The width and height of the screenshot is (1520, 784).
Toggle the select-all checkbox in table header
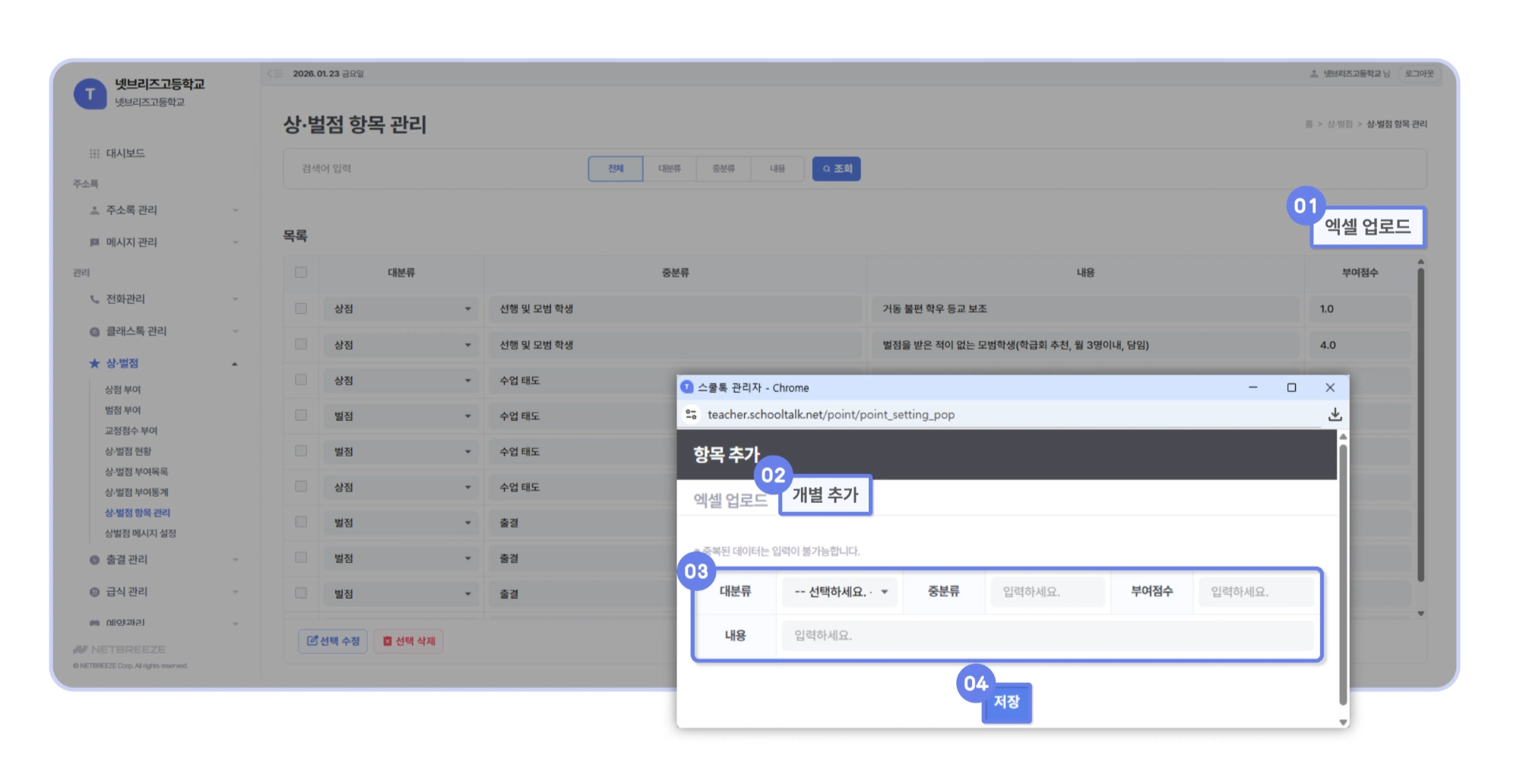(x=301, y=272)
